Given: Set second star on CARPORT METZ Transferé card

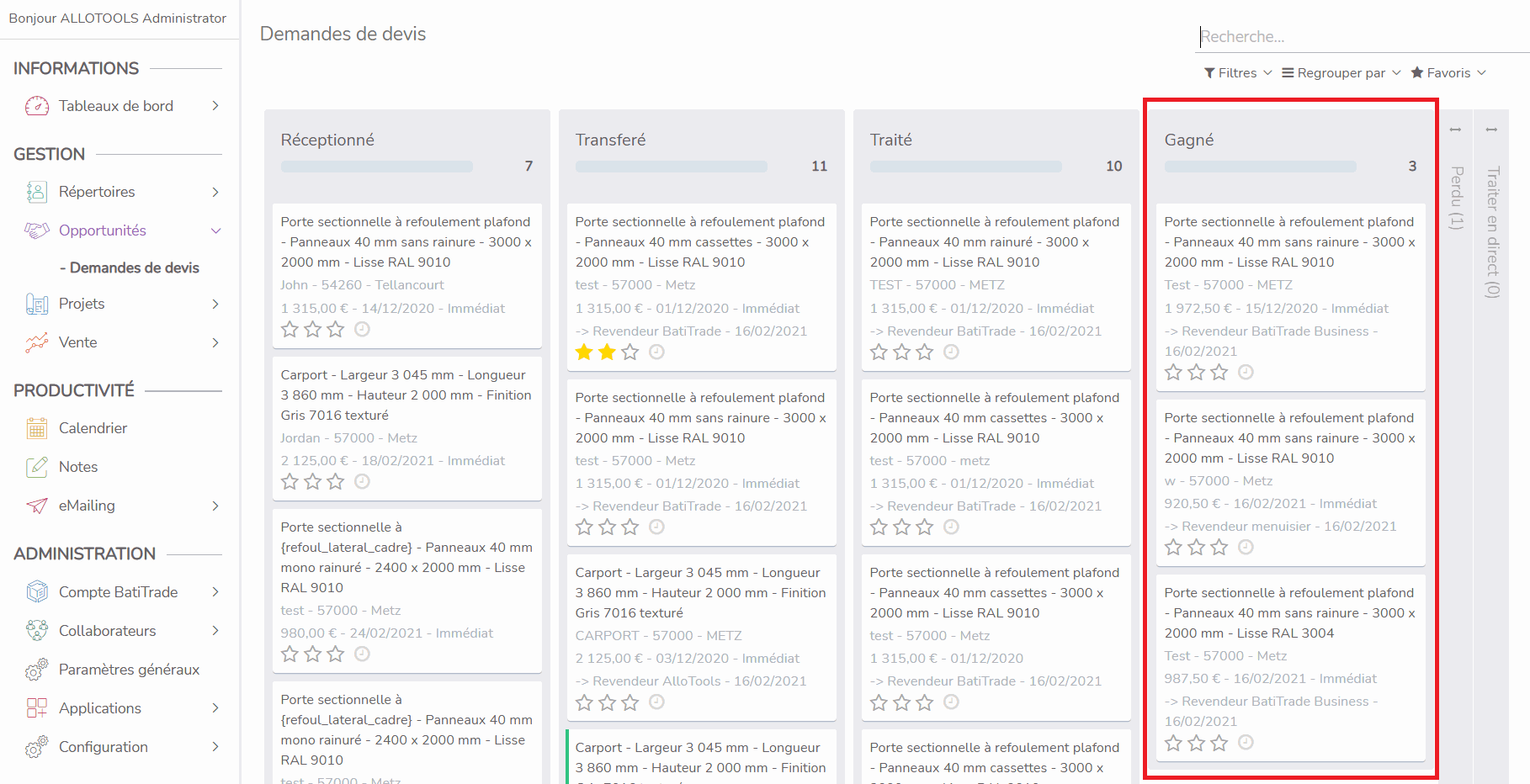Looking at the screenshot, I should click(608, 702).
